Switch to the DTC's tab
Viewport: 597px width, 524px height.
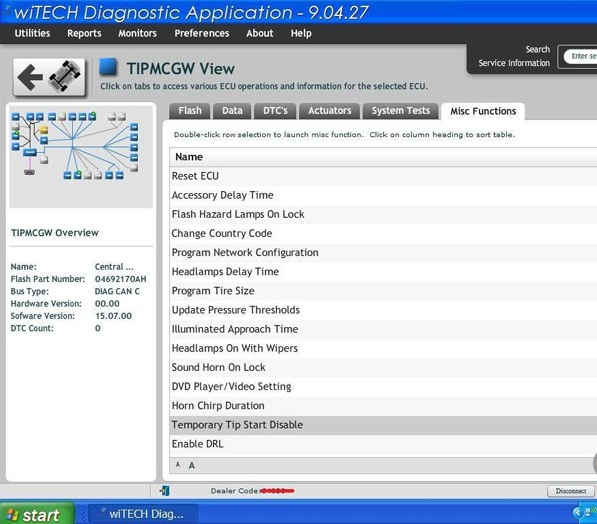point(275,111)
